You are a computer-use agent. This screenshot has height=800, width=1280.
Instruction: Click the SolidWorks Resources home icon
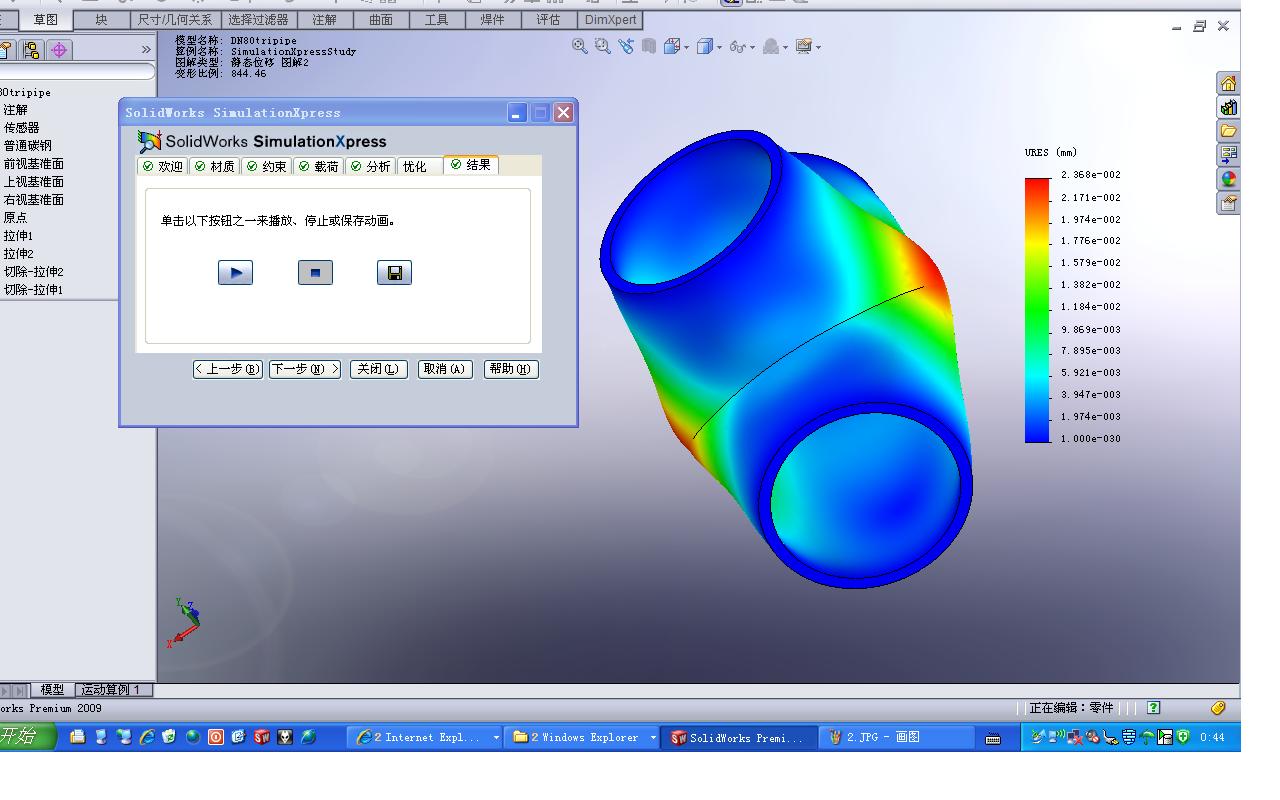pyautogui.click(x=1228, y=84)
